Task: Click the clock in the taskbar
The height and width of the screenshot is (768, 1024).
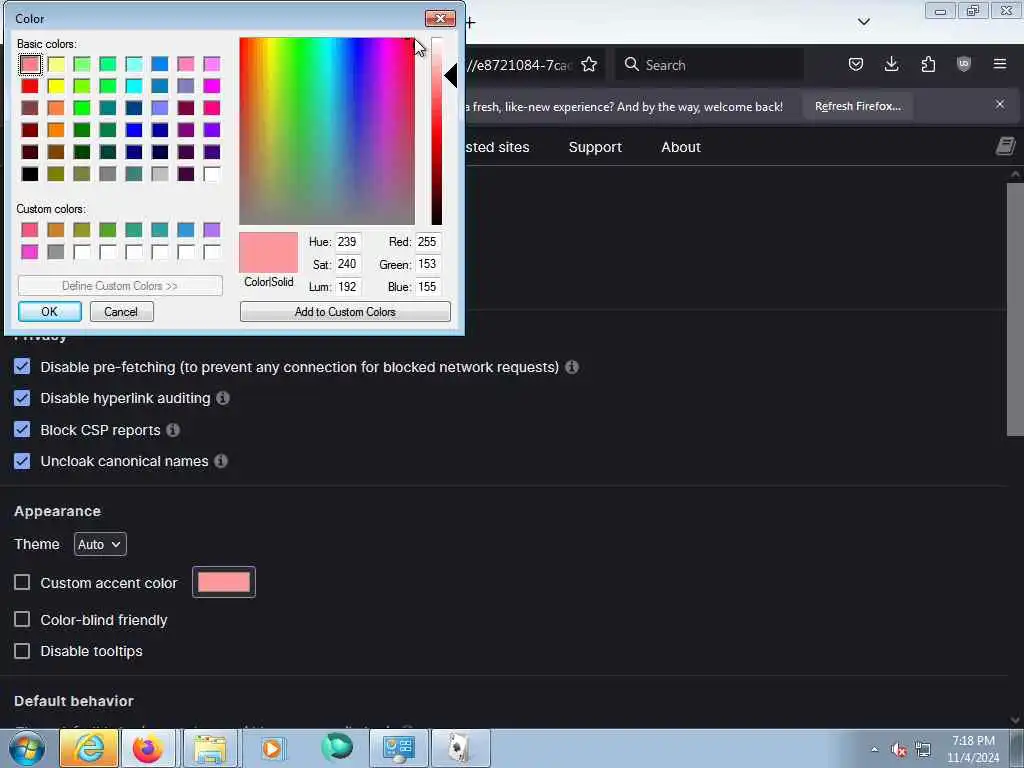Action: click(973, 749)
